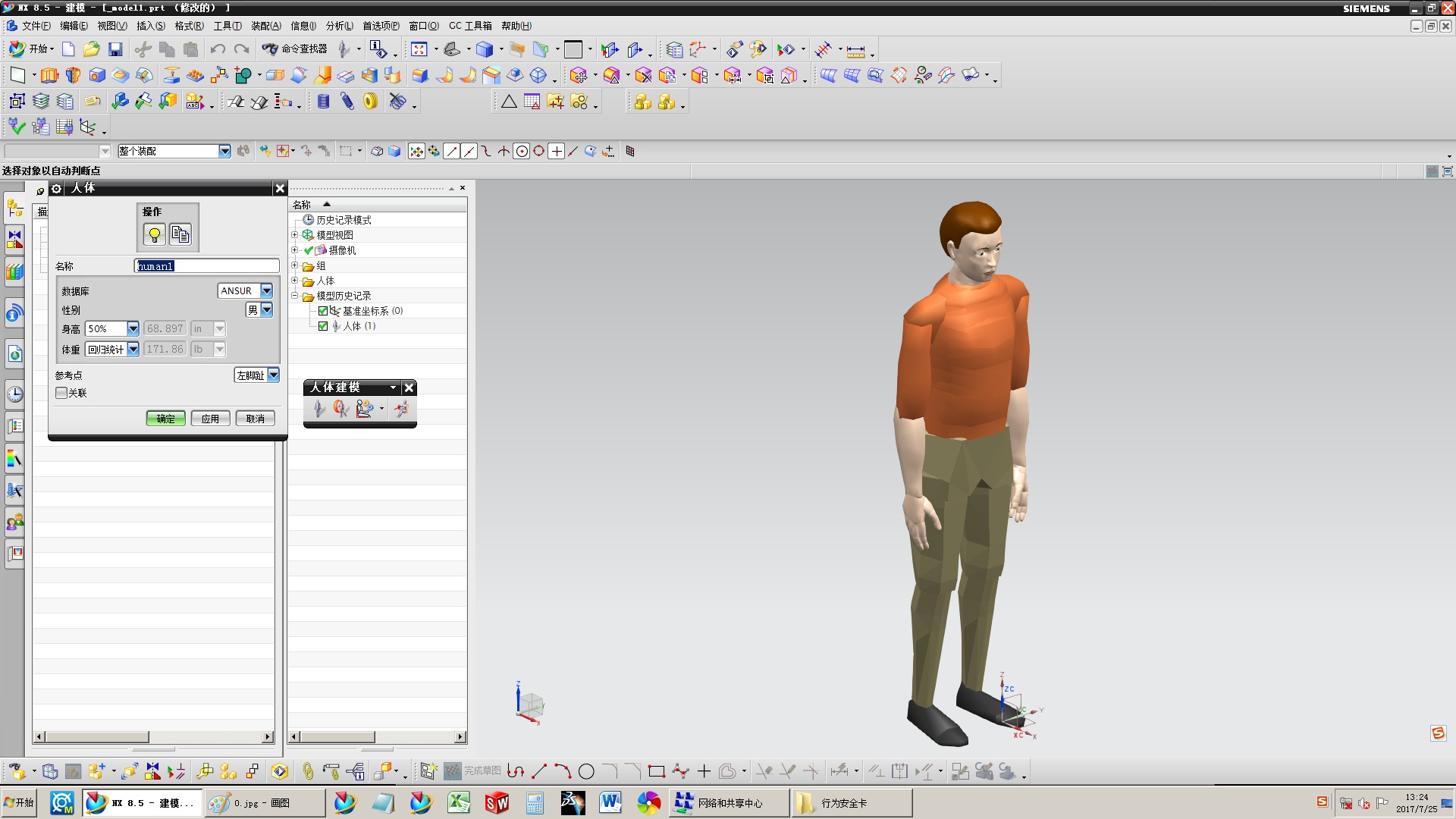Open the Reuse Library books sidebar tab

pyautogui.click(x=14, y=271)
